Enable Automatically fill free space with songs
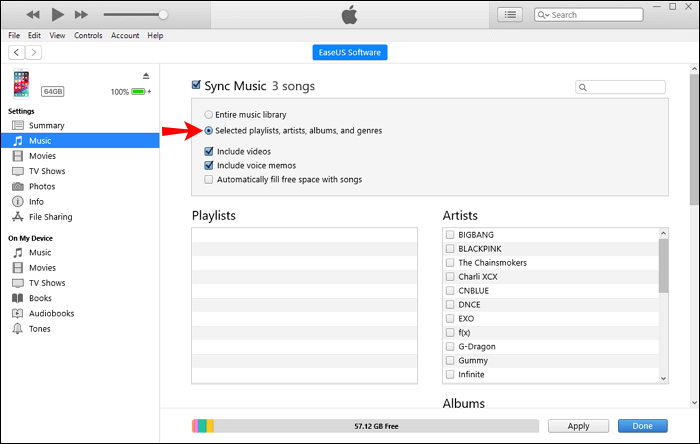The image size is (700, 444). click(208, 180)
